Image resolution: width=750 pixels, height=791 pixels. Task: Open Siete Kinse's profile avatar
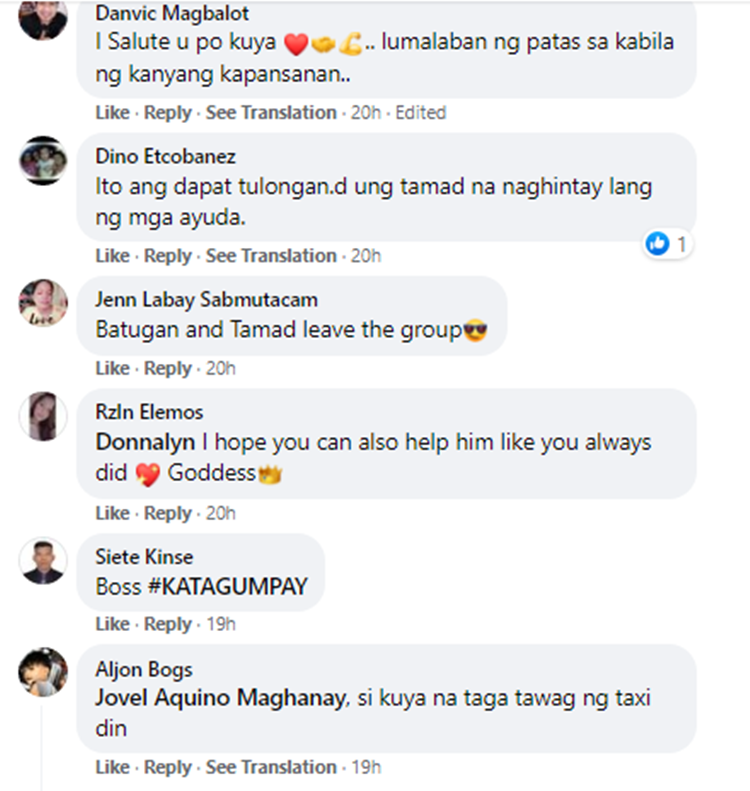tap(43, 560)
